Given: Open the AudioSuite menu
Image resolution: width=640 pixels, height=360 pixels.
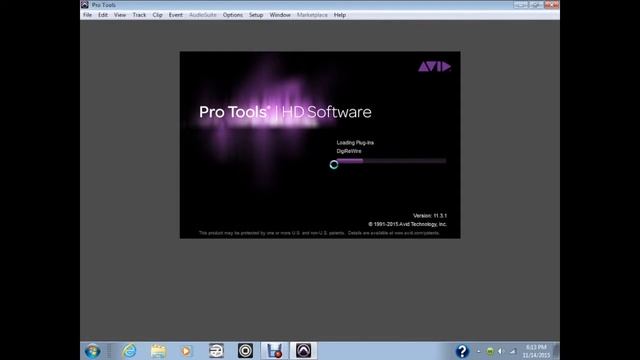Looking at the screenshot, I should (203, 15).
